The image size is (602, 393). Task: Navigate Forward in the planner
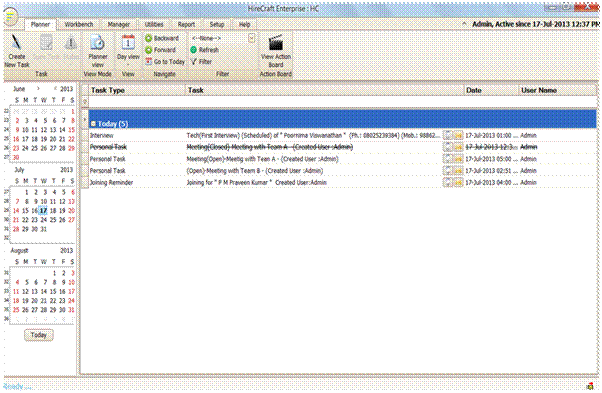tap(160, 50)
